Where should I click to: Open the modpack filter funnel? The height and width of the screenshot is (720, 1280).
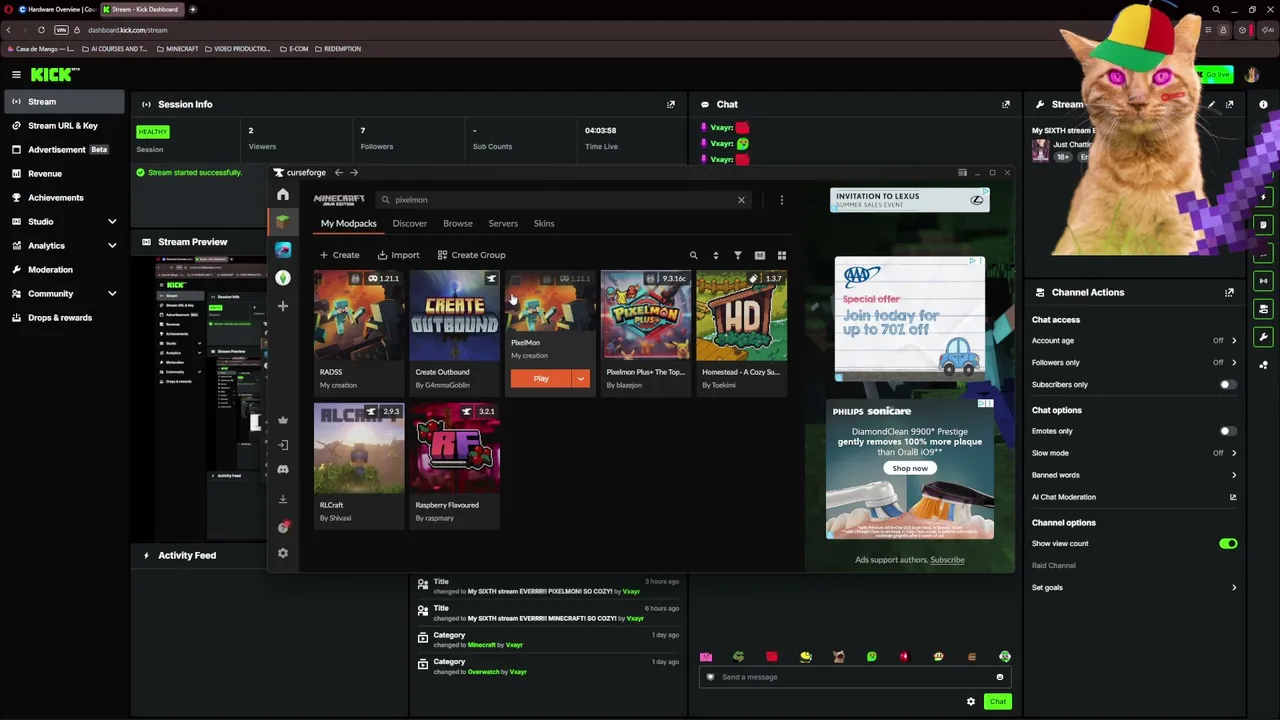click(x=737, y=256)
